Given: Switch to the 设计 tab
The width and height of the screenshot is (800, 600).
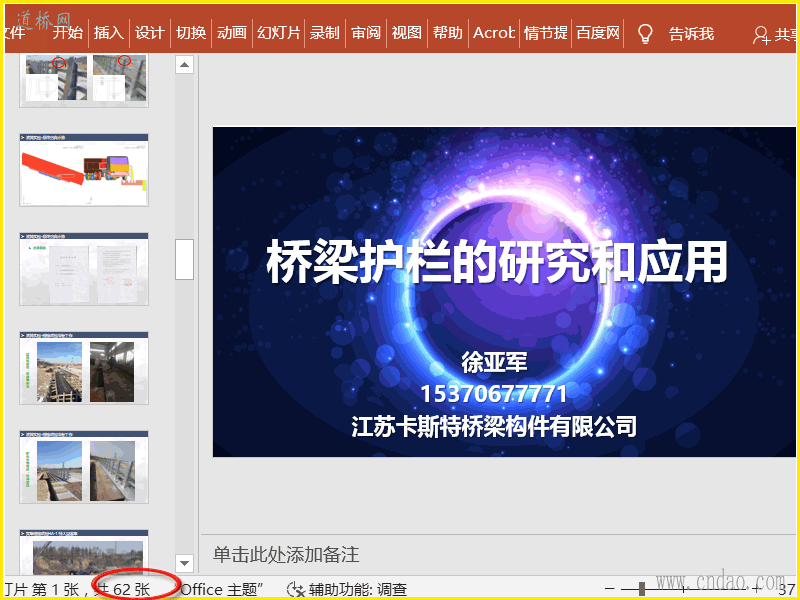Looking at the screenshot, I should tap(149, 33).
